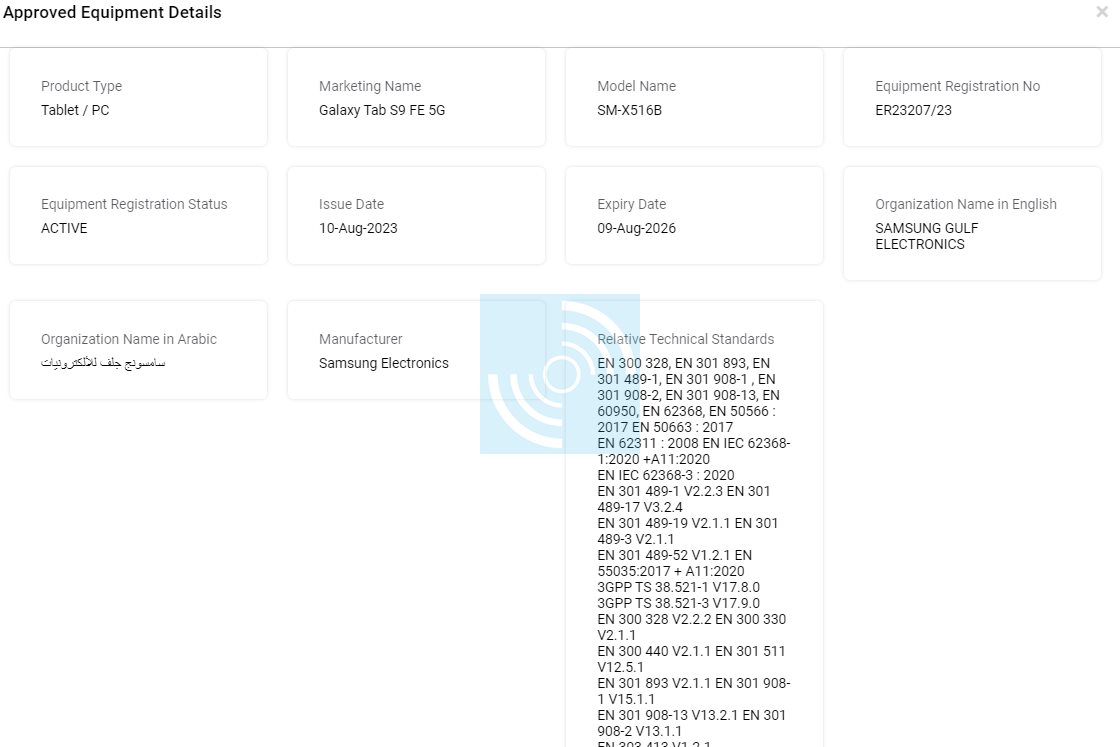Click the 3GPP TS 38.521-1 V17.8.0 line

click(678, 587)
